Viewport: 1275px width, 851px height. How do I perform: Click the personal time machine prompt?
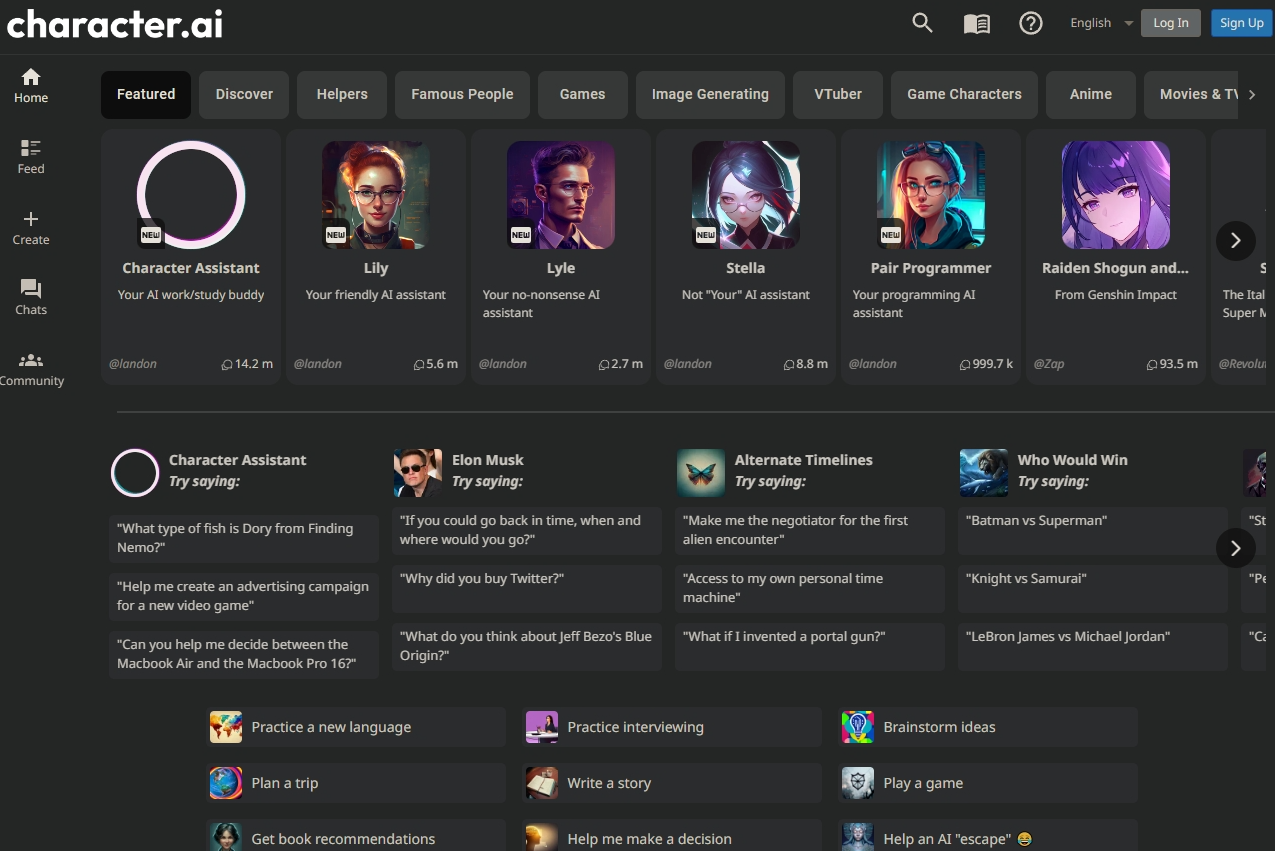[810, 588]
